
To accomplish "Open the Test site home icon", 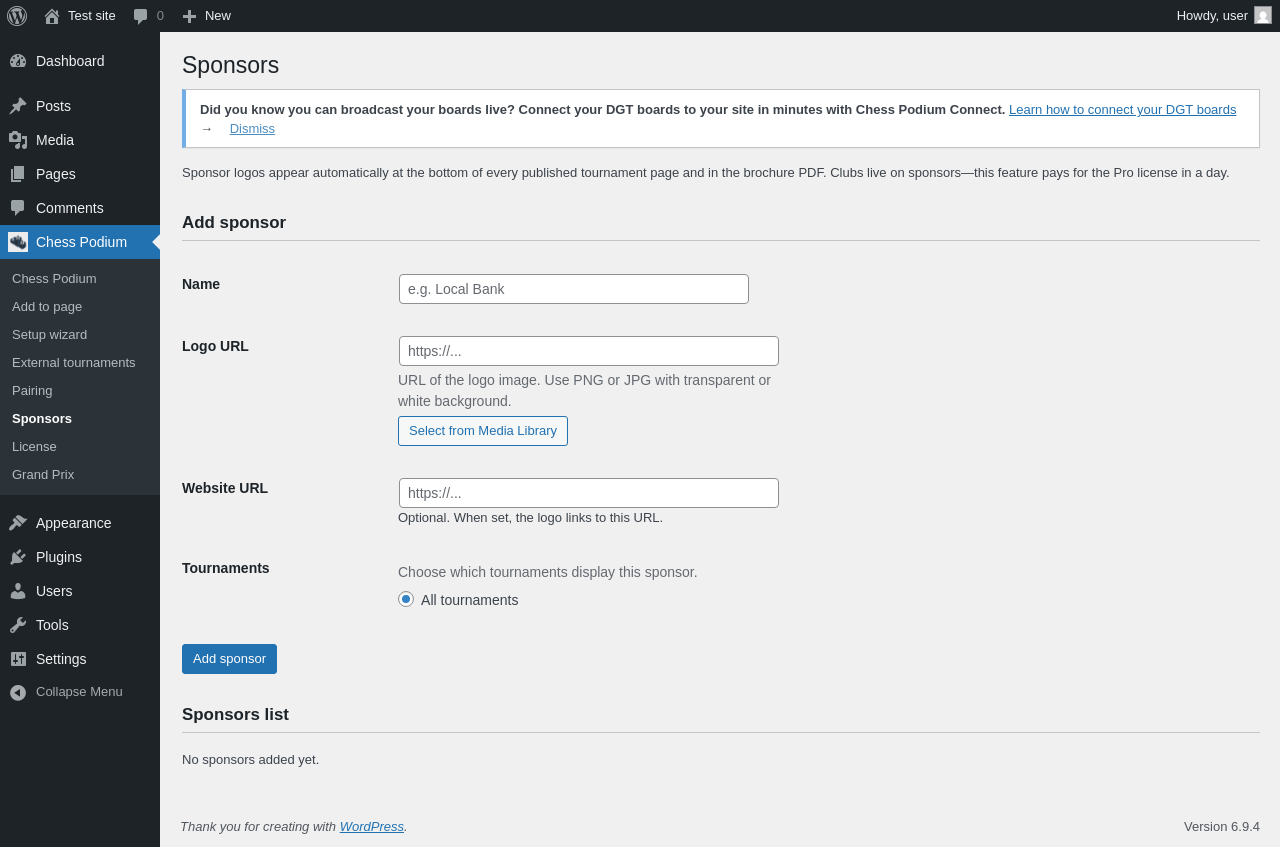I will (52, 16).
